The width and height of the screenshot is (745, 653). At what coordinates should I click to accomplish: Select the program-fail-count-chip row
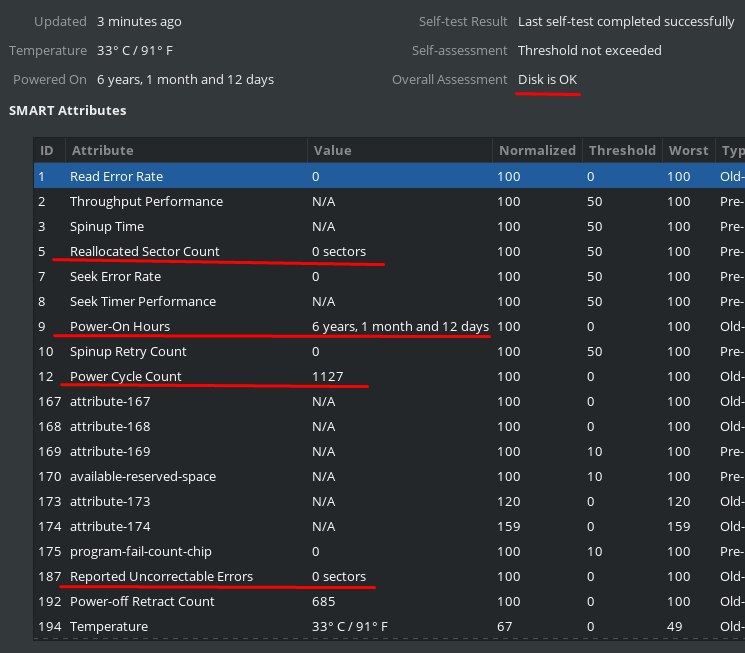(x=389, y=551)
